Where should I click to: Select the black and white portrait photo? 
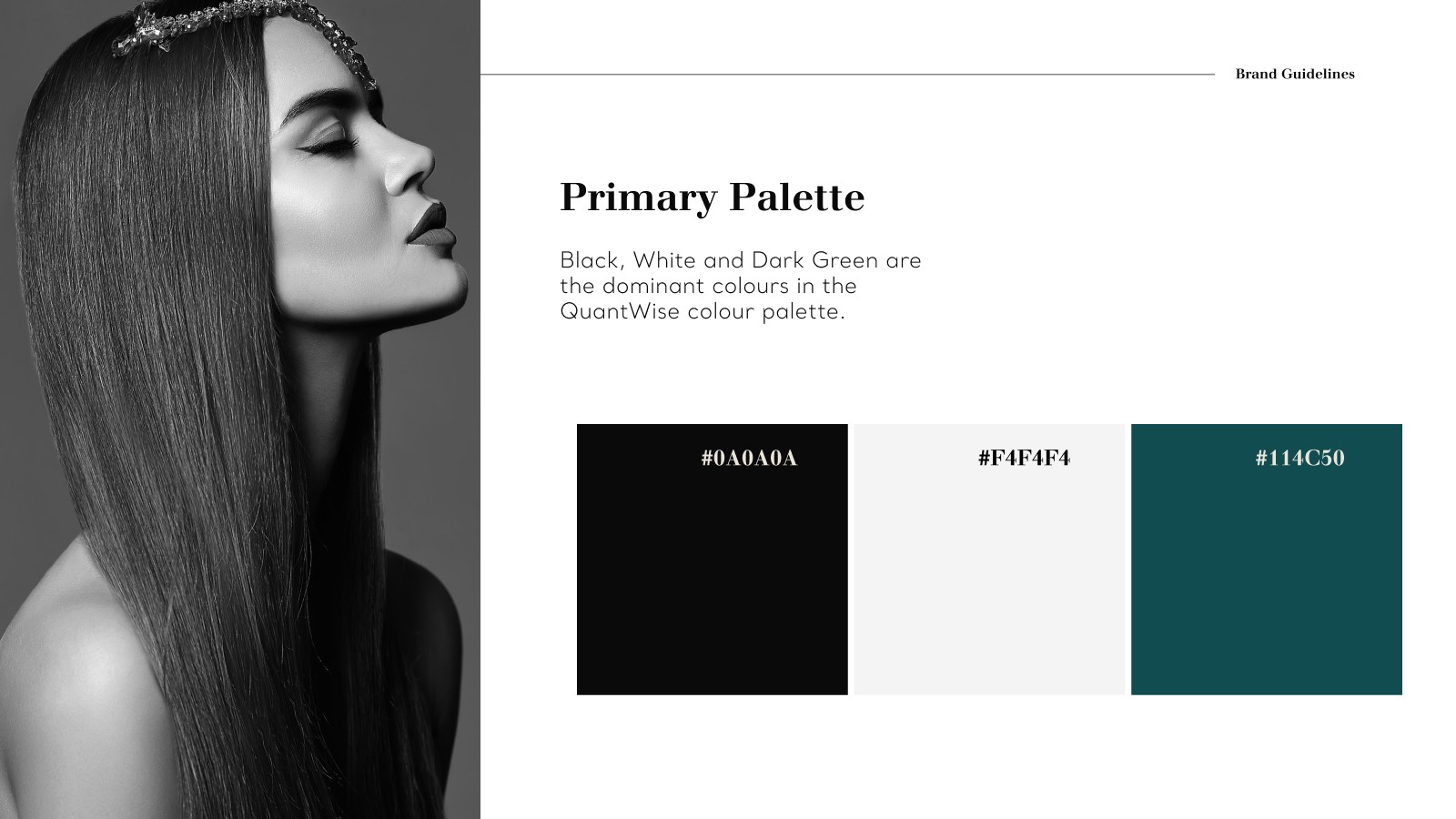pos(240,409)
